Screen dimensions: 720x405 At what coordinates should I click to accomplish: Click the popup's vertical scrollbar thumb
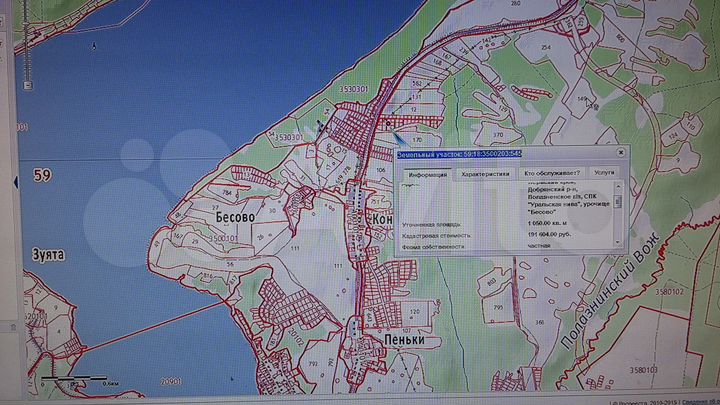point(617,201)
